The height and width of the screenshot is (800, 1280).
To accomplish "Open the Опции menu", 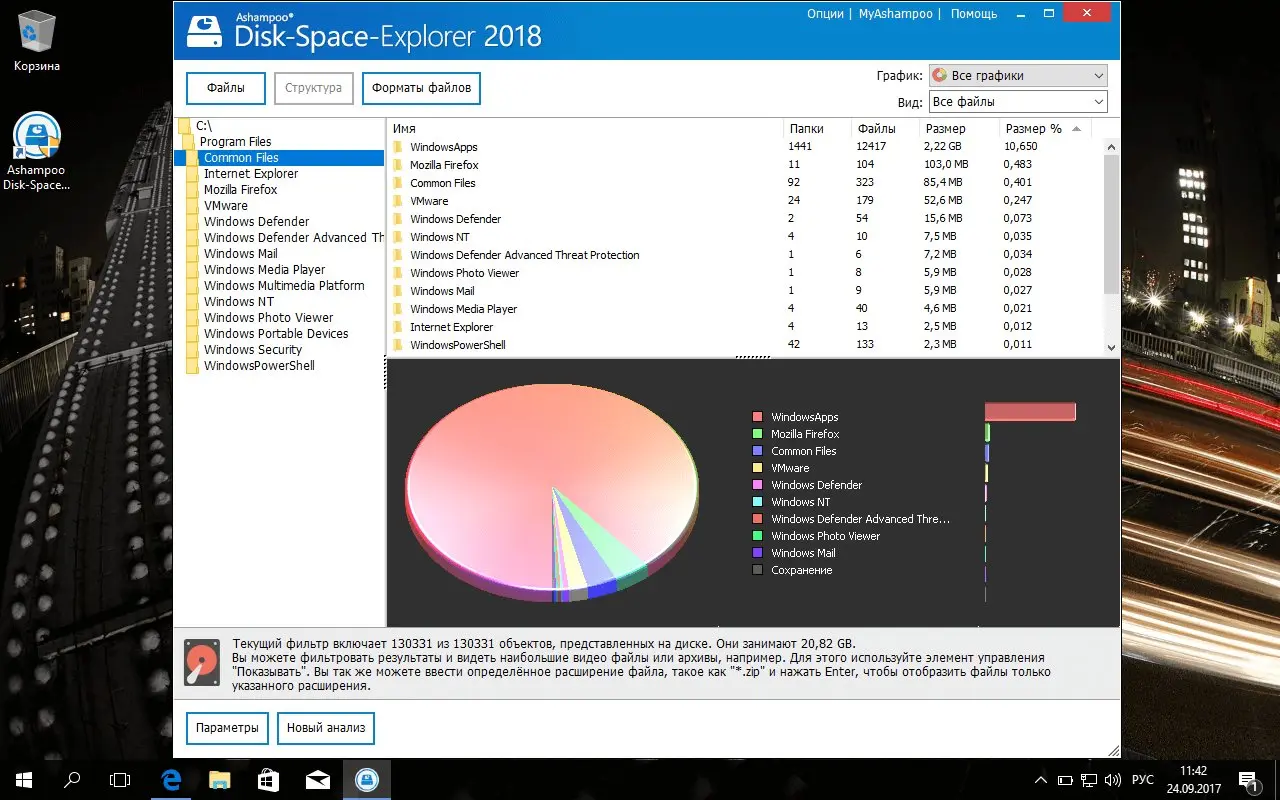I will pos(825,14).
